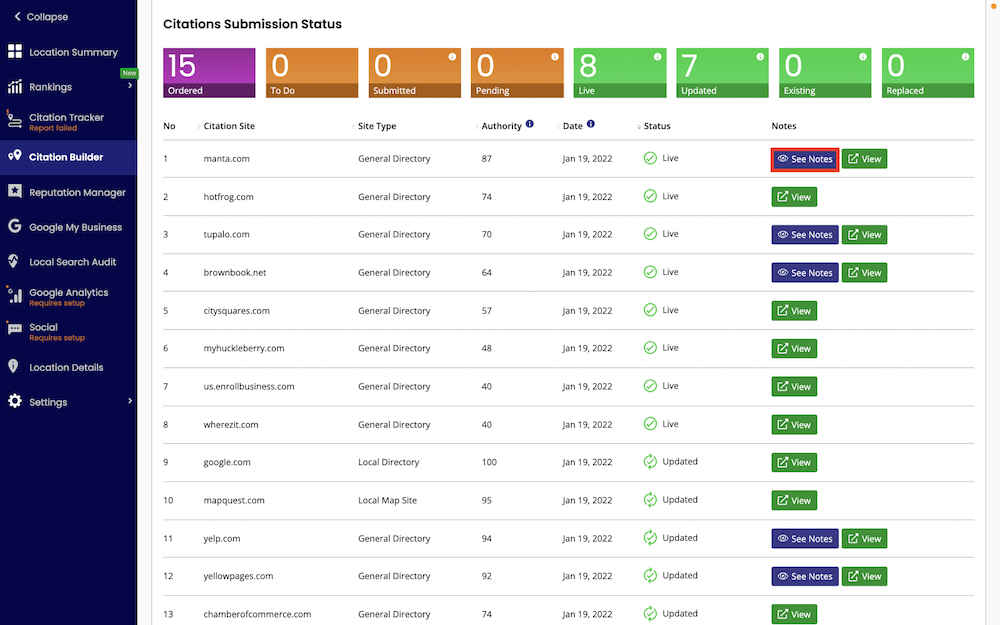Open the Location Summary grid icon
This screenshot has width=1000, height=625.
pyautogui.click(x=15, y=51)
